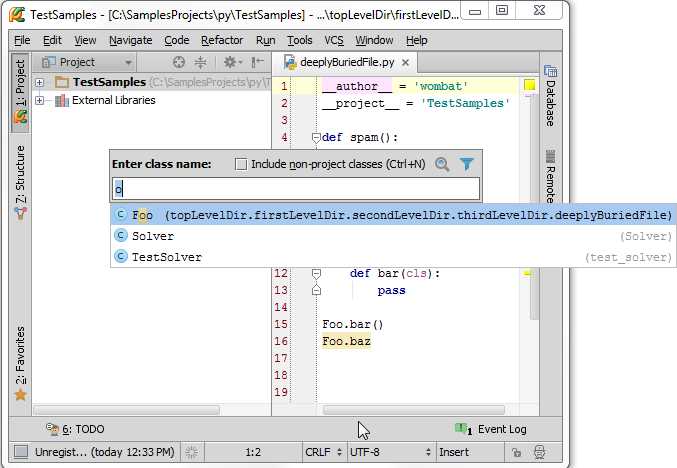Click the fold end marker on line 13
Image resolution: width=677 pixels, height=468 pixels.
pyautogui.click(x=316, y=290)
